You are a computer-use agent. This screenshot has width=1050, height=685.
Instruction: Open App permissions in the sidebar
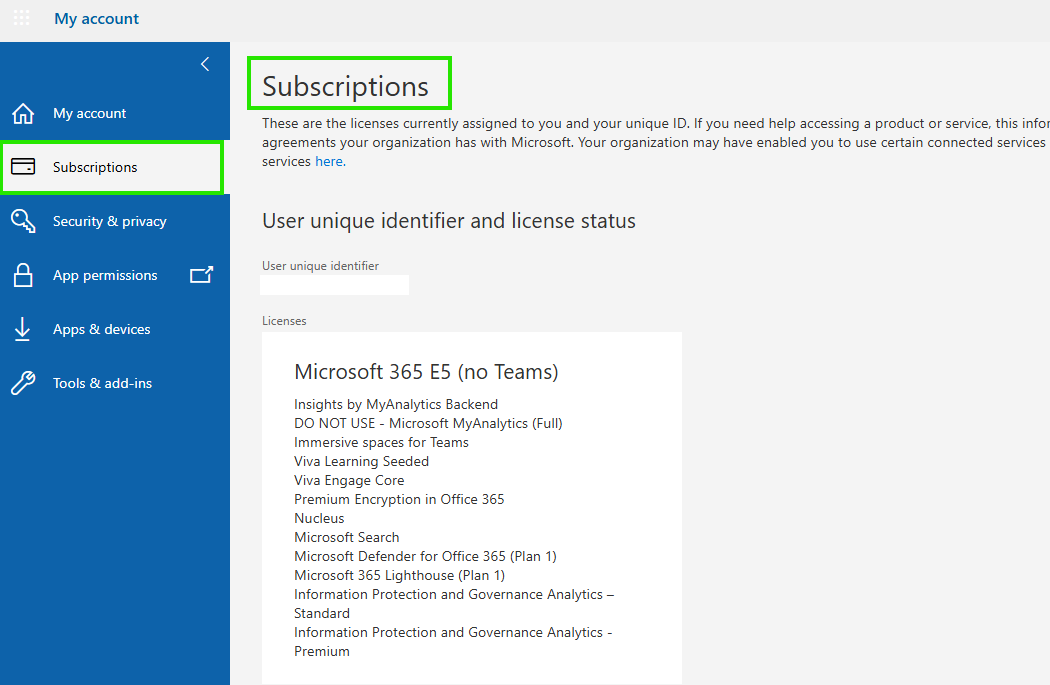pos(115,275)
